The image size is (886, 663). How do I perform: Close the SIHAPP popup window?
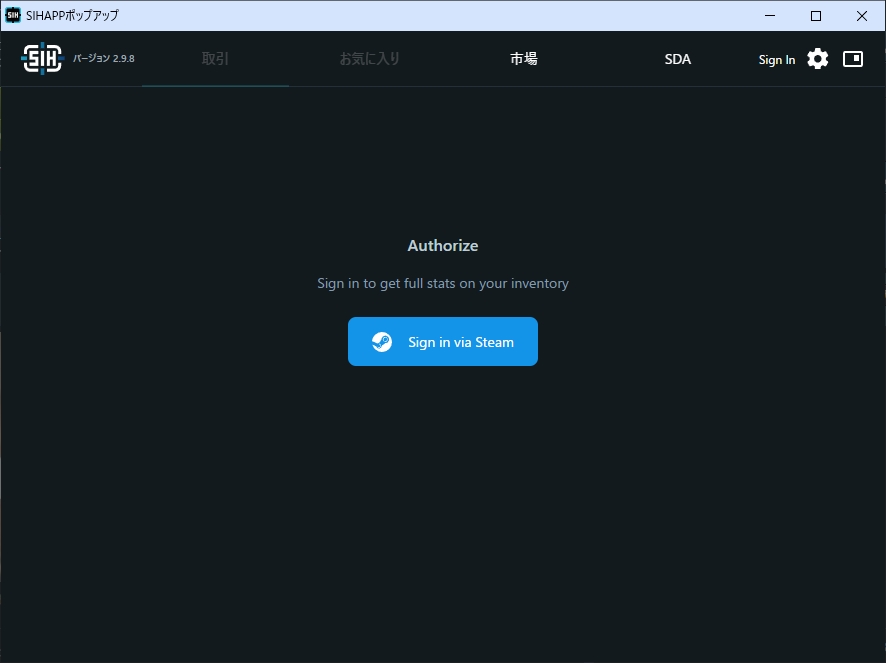(862, 15)
